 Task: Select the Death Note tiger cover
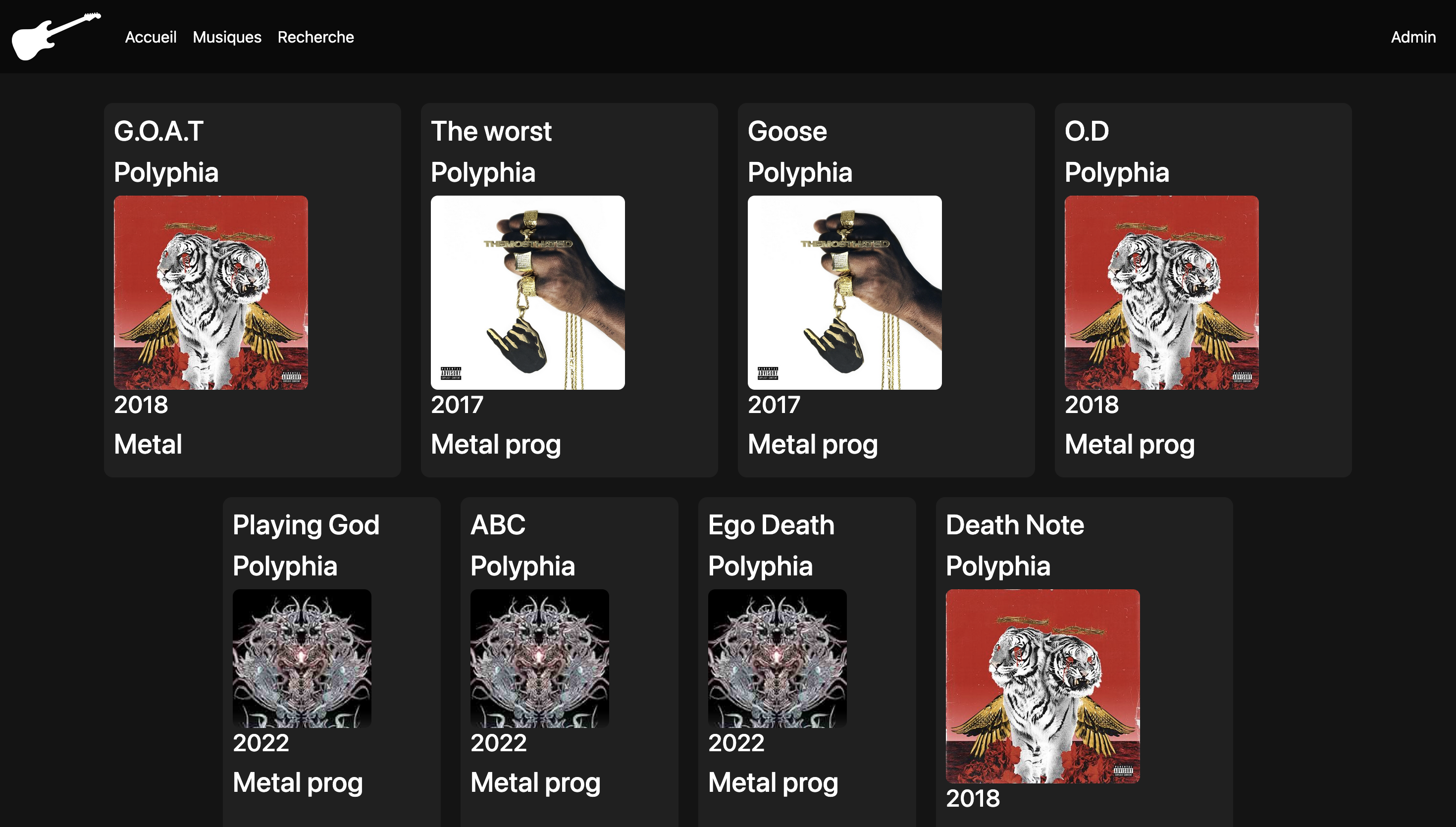[x=1042, y=686]
